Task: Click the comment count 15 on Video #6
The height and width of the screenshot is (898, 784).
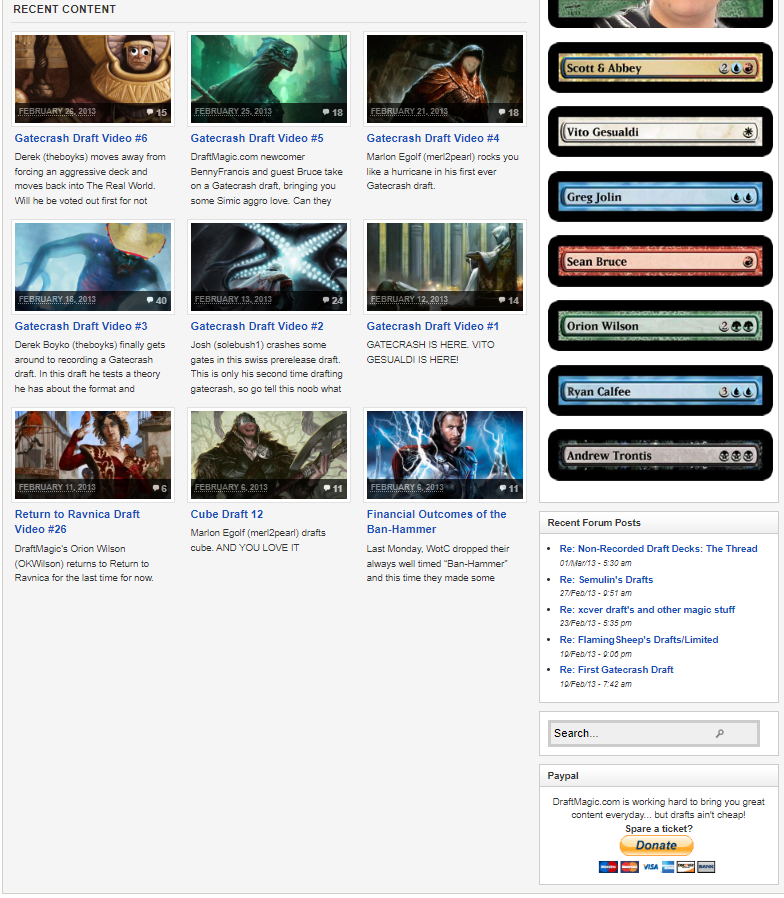Action: (157, 112)
